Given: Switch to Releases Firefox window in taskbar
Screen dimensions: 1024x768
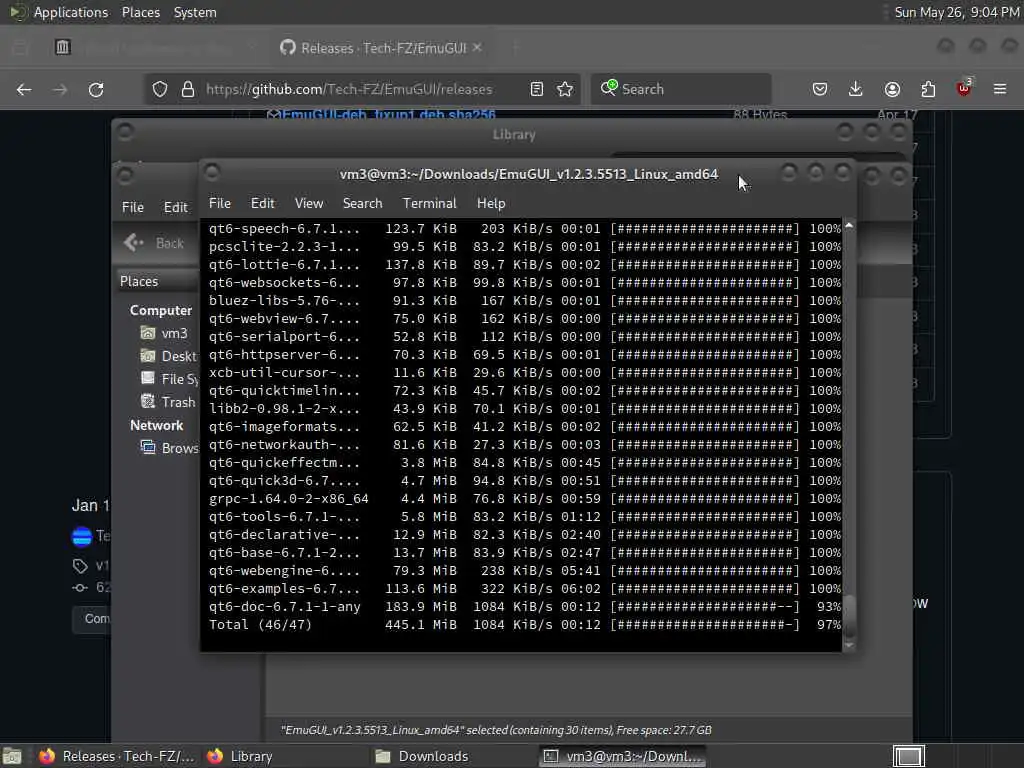Looking at the screenshot, I should (116, 756).
